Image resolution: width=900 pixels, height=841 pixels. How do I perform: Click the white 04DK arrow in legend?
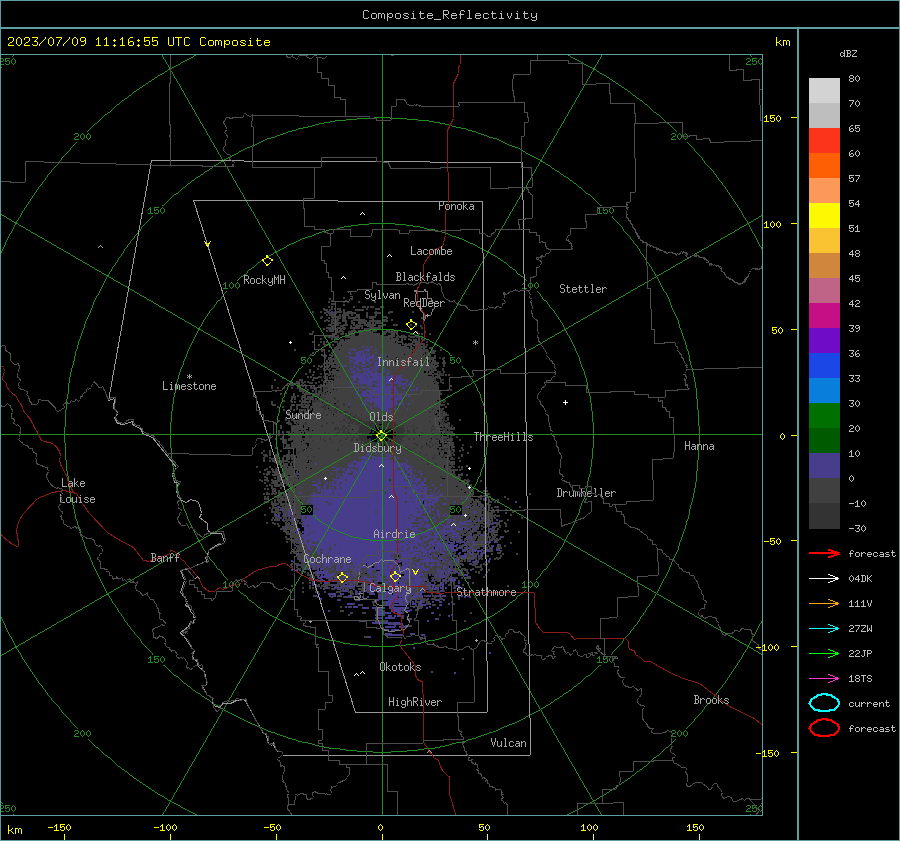[x=824, y=578]
